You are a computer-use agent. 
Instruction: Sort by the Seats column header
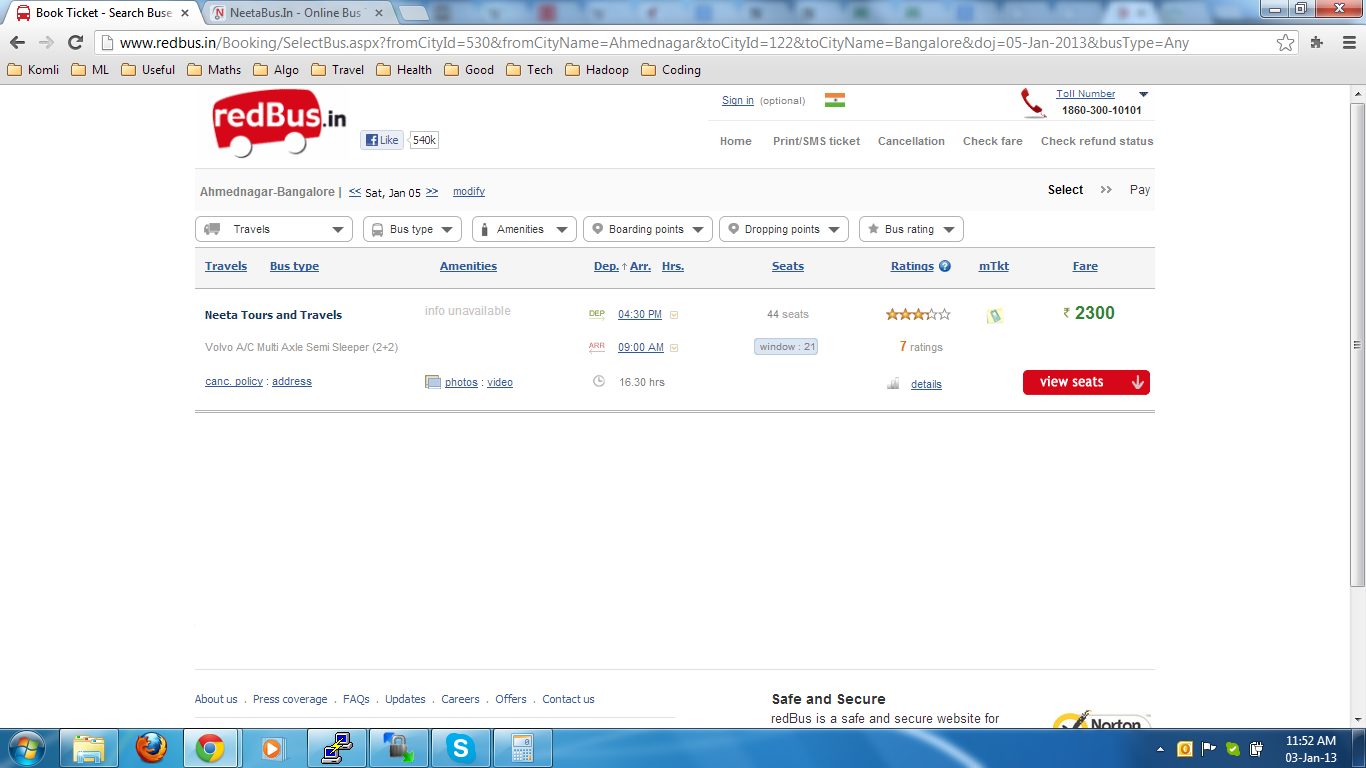click(x=788, y=266)
